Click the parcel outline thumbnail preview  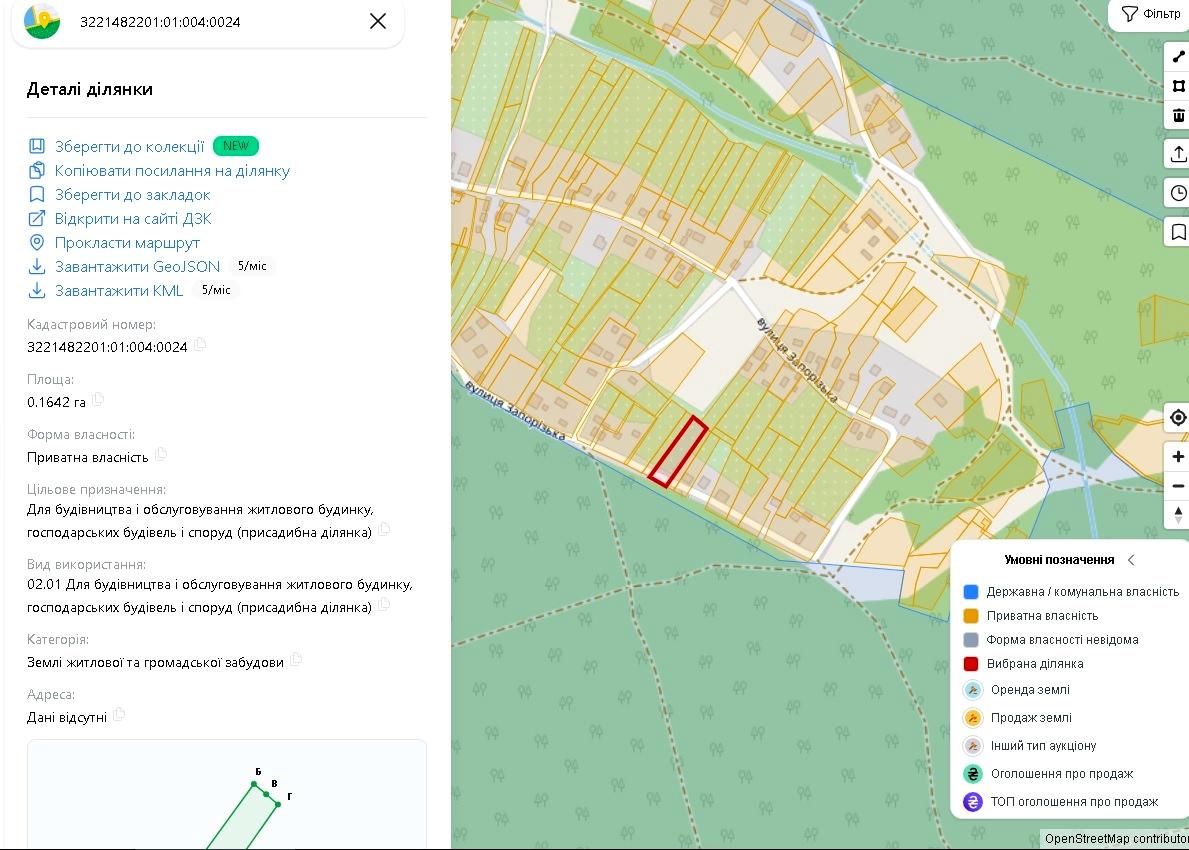227,794
